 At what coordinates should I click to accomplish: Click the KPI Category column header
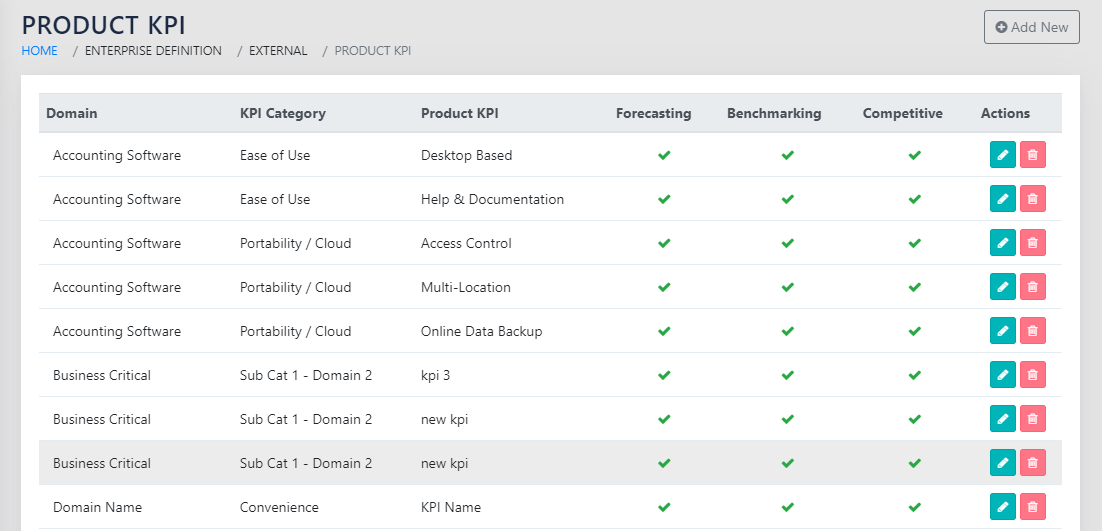[283, 113]
